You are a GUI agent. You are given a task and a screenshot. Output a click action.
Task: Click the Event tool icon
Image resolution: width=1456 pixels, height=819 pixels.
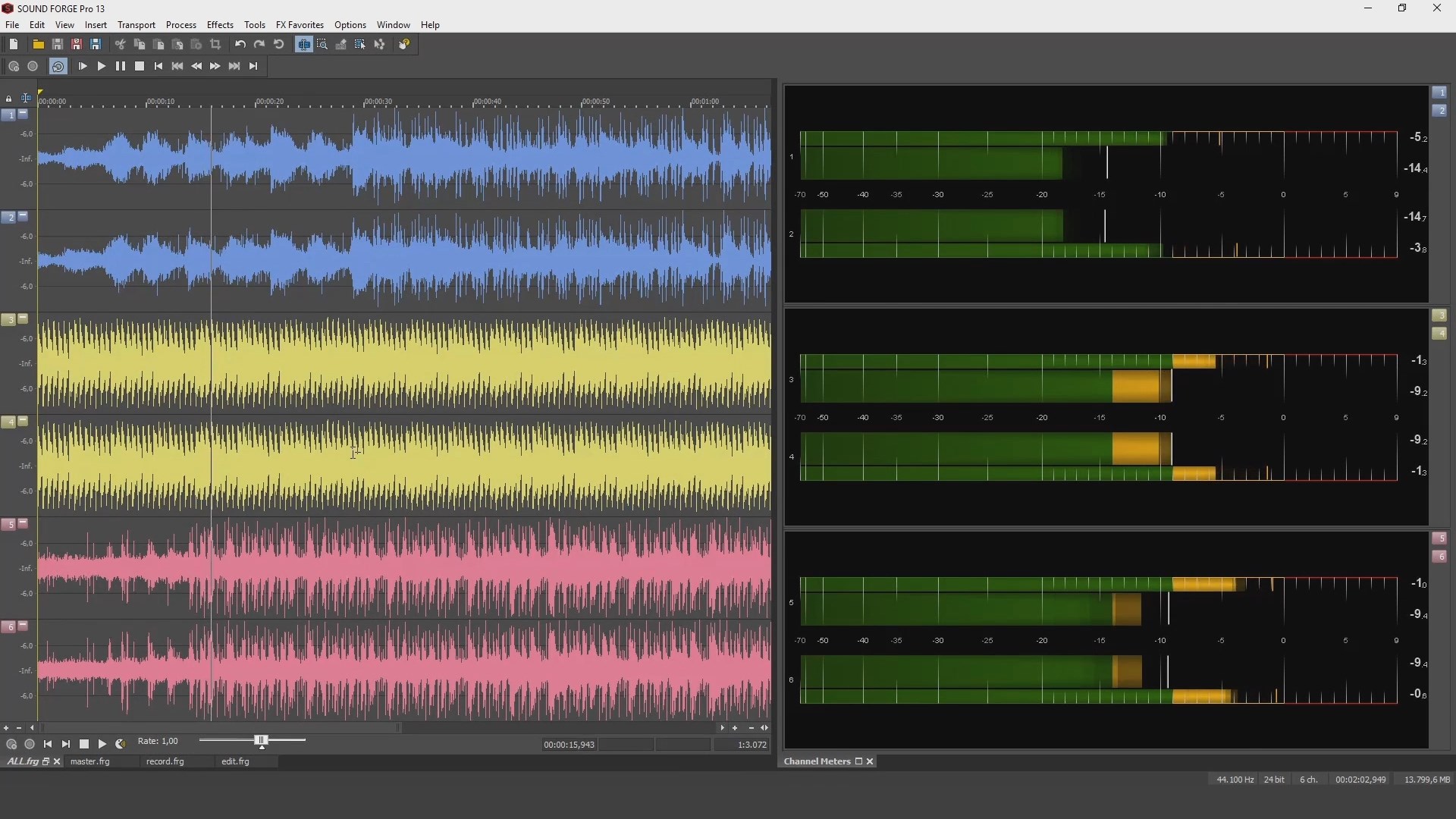(360, 45)
